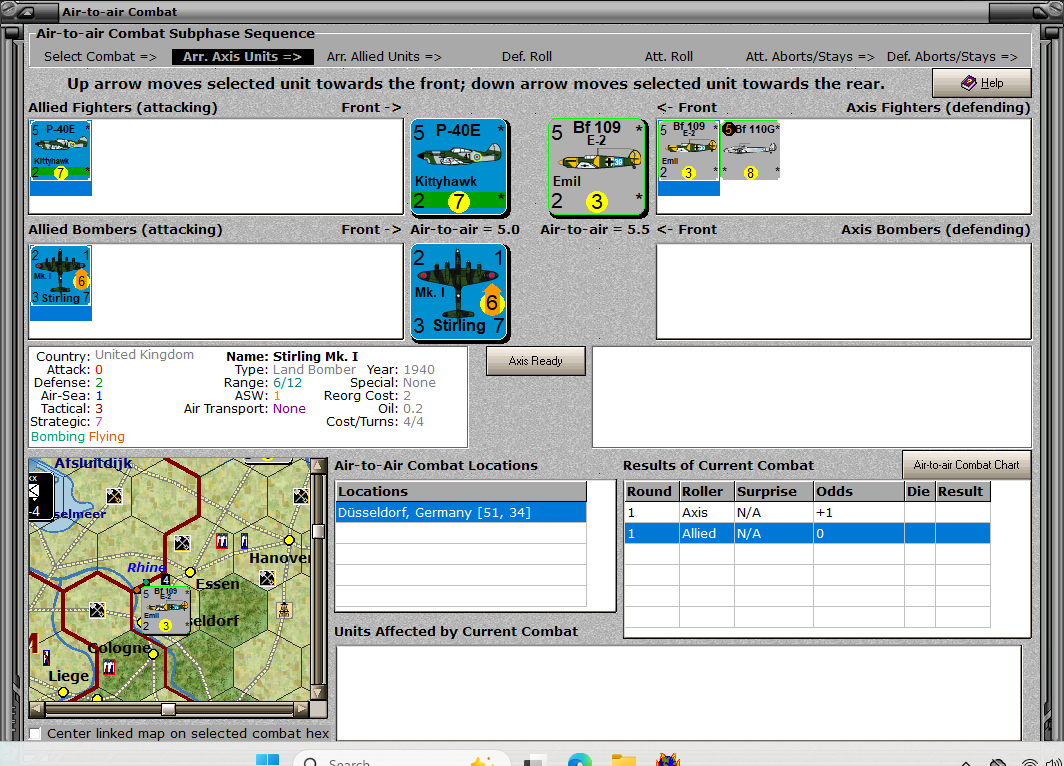Viewport: 1064px width, 766px height.
Task: Click the Flying status text
Action: click(x=107, y=436)
